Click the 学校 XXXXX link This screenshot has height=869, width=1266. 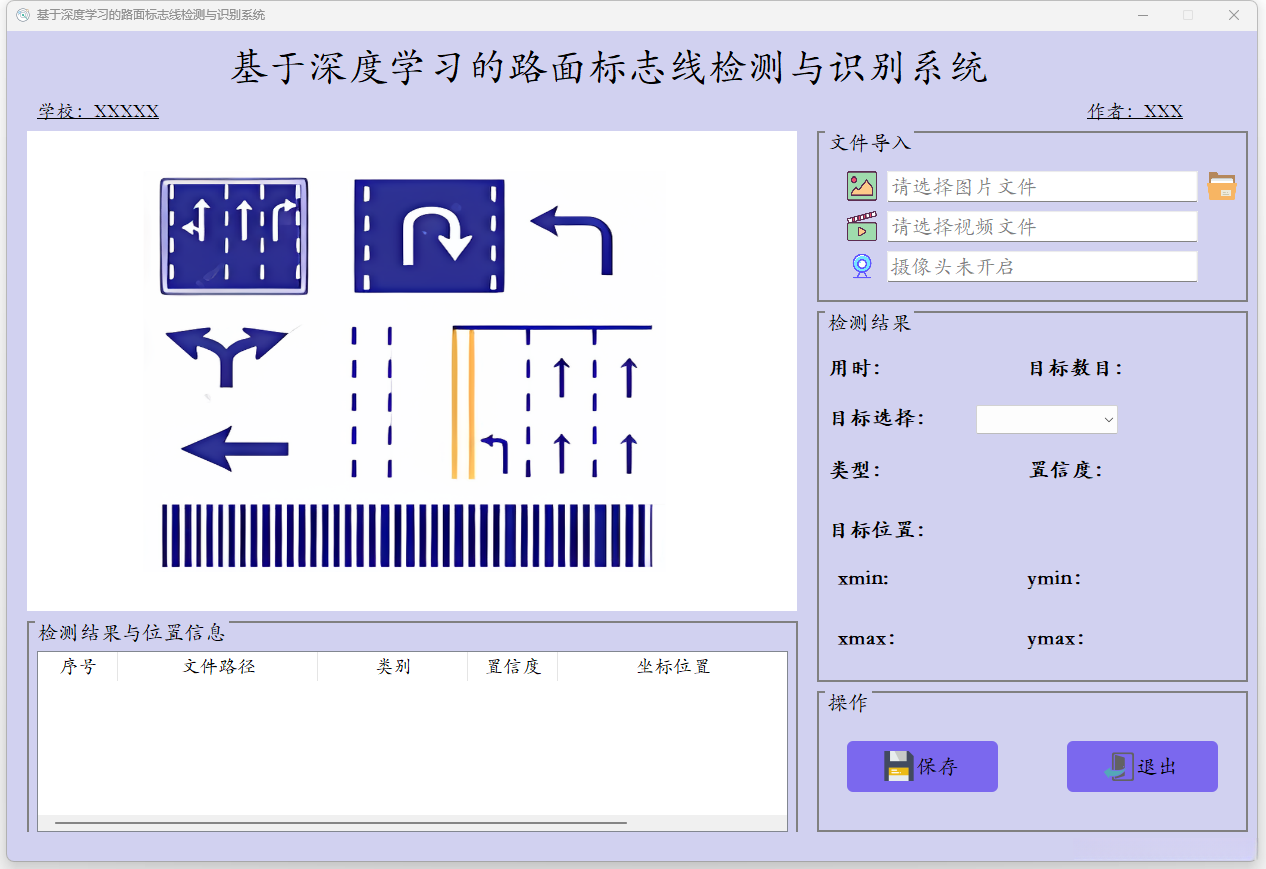click(97, 111)
